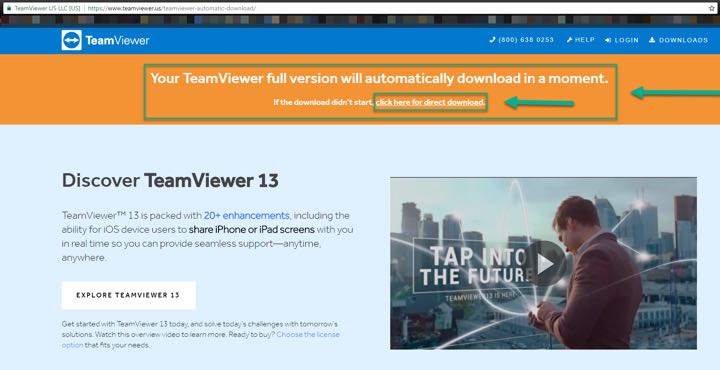Click the automatic download headline text
Image resolution: width=720 pixels, height=370 pixels.
(x=379, y=78)
